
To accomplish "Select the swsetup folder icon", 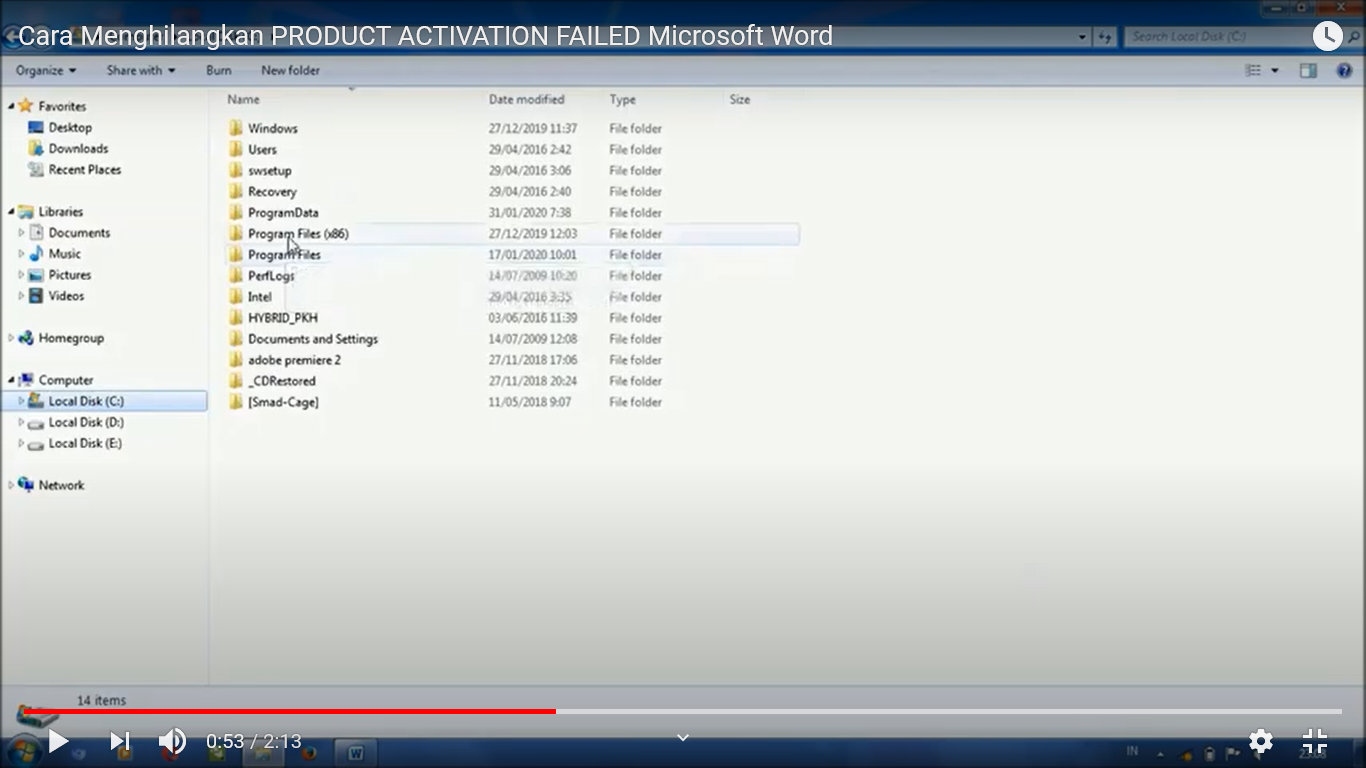I will pos(236,170).
